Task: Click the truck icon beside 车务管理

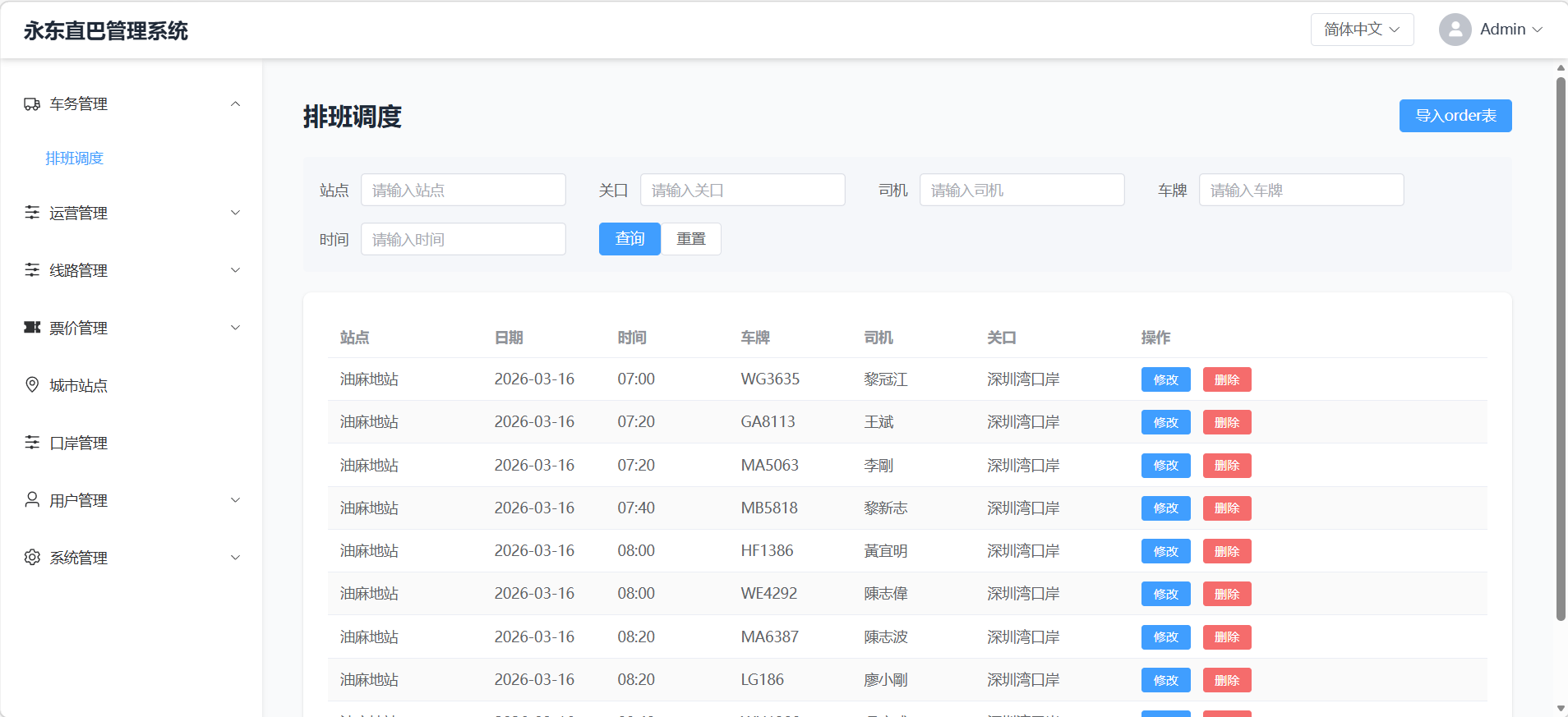Action: click(x=32, y=104)
